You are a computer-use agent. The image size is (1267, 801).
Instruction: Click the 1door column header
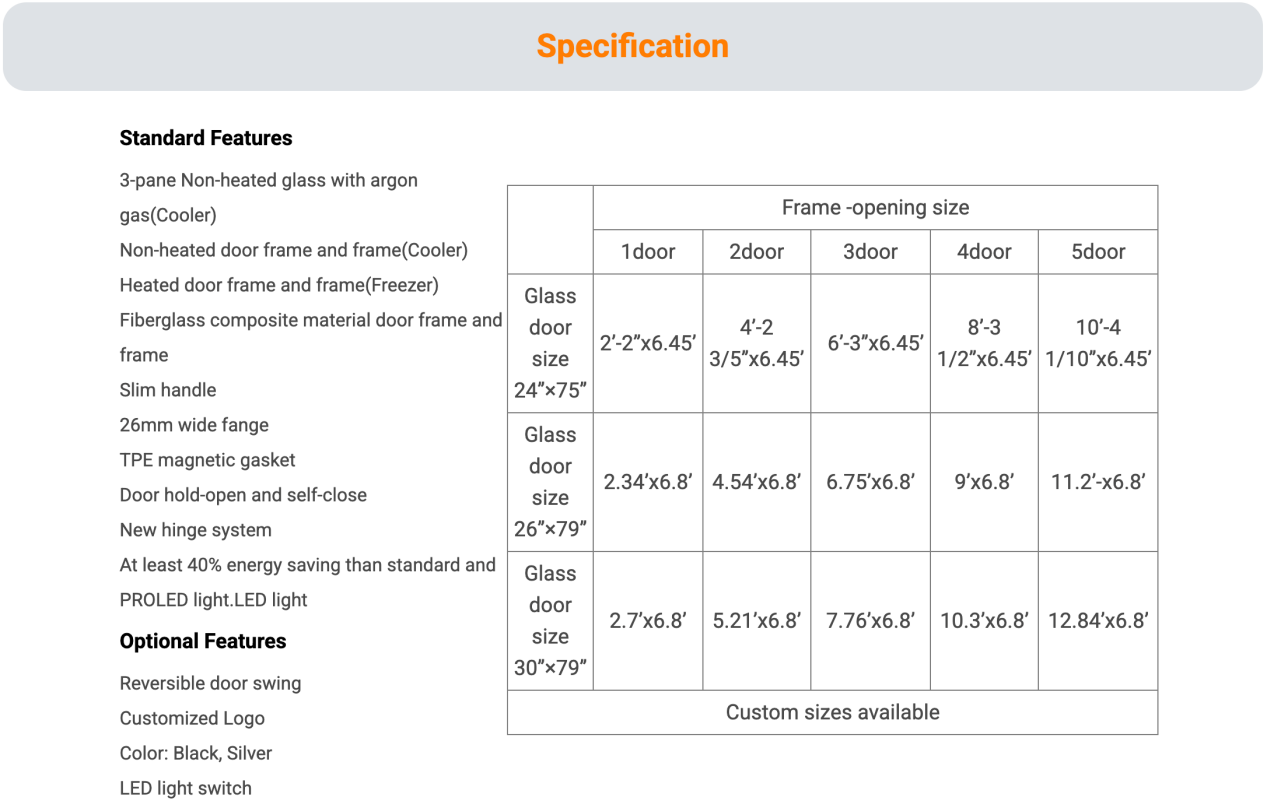pos(648,252)
